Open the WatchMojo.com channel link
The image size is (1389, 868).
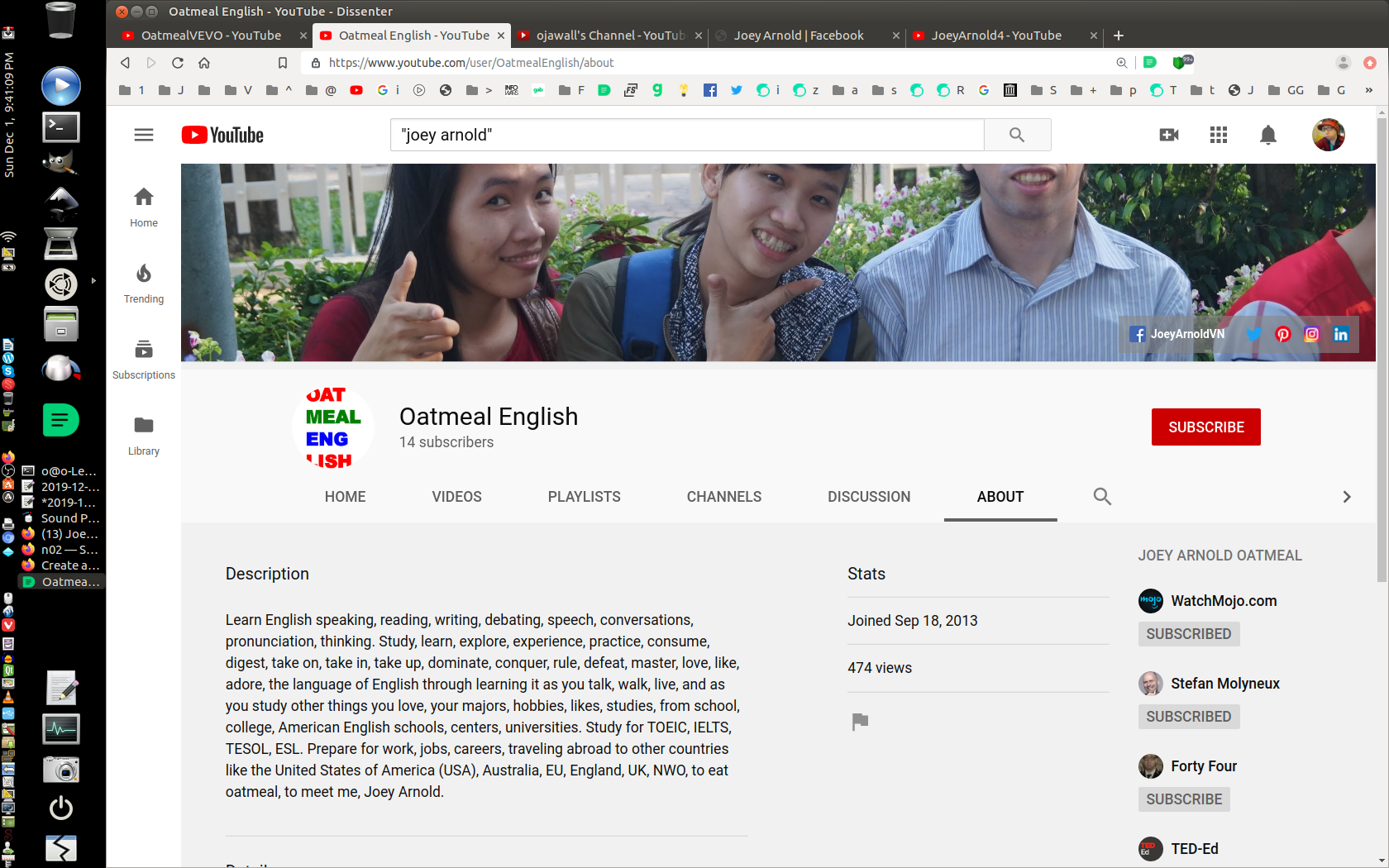tap(1224, 601)
